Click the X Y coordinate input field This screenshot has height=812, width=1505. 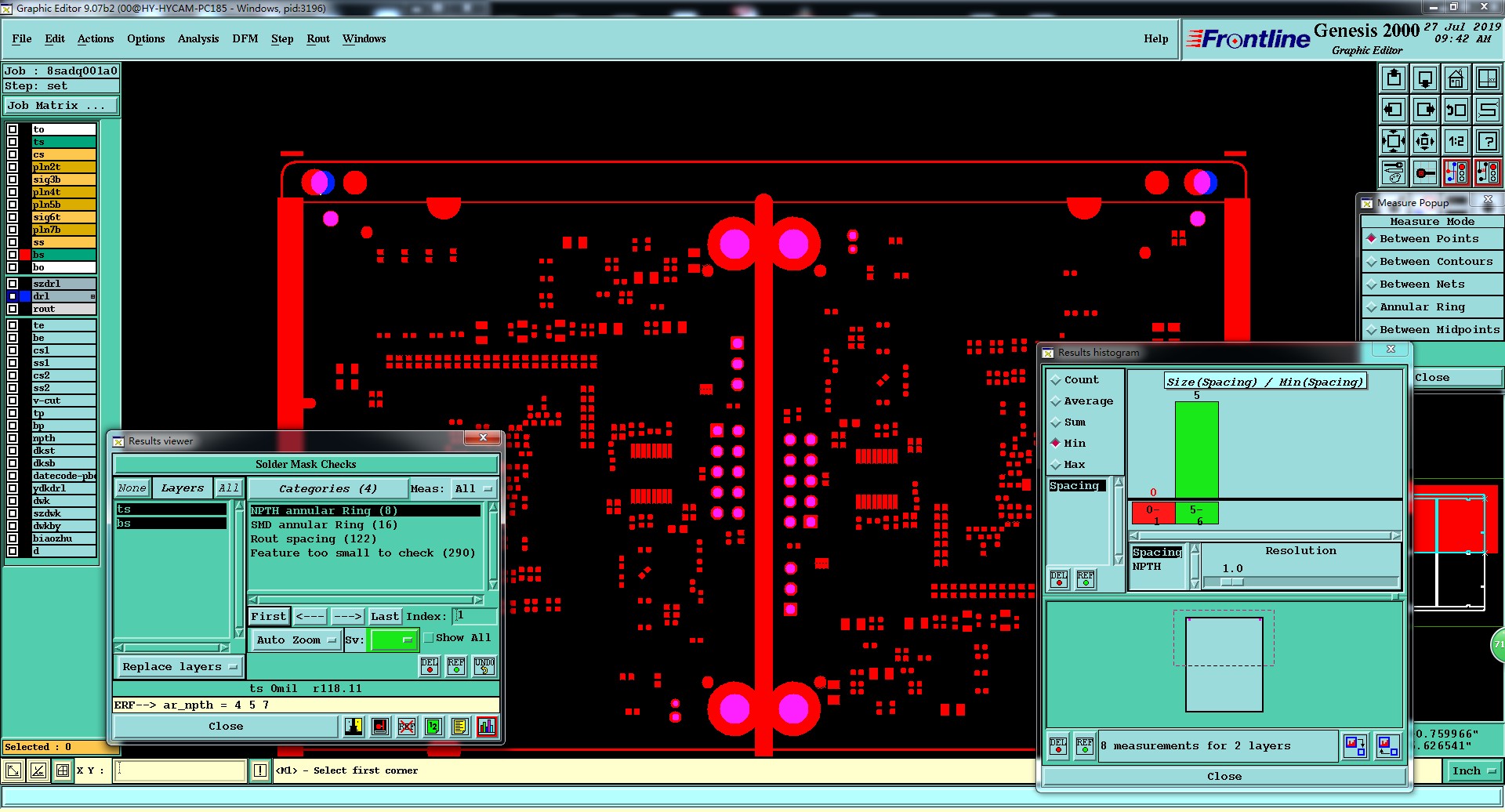click(180, 770)
